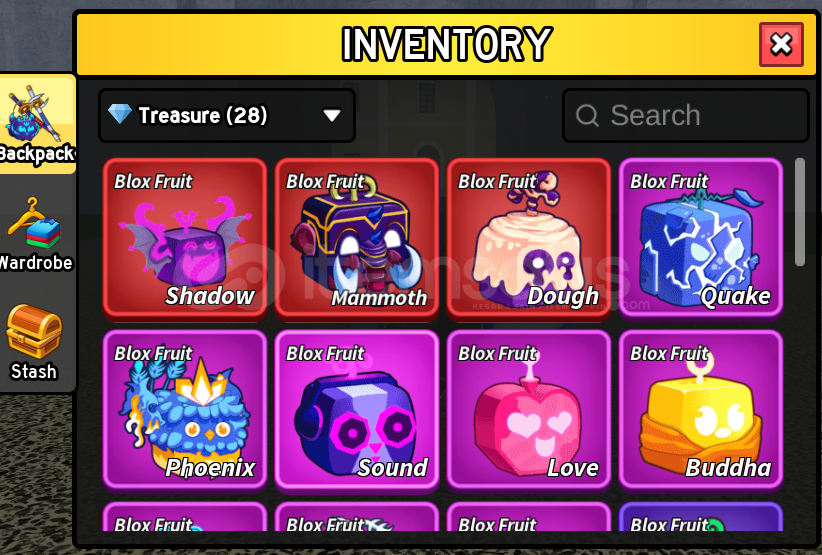Click the magnifying glass search icon
The width and height of the screenshot is (822, 555).
[x=587, y=115]
